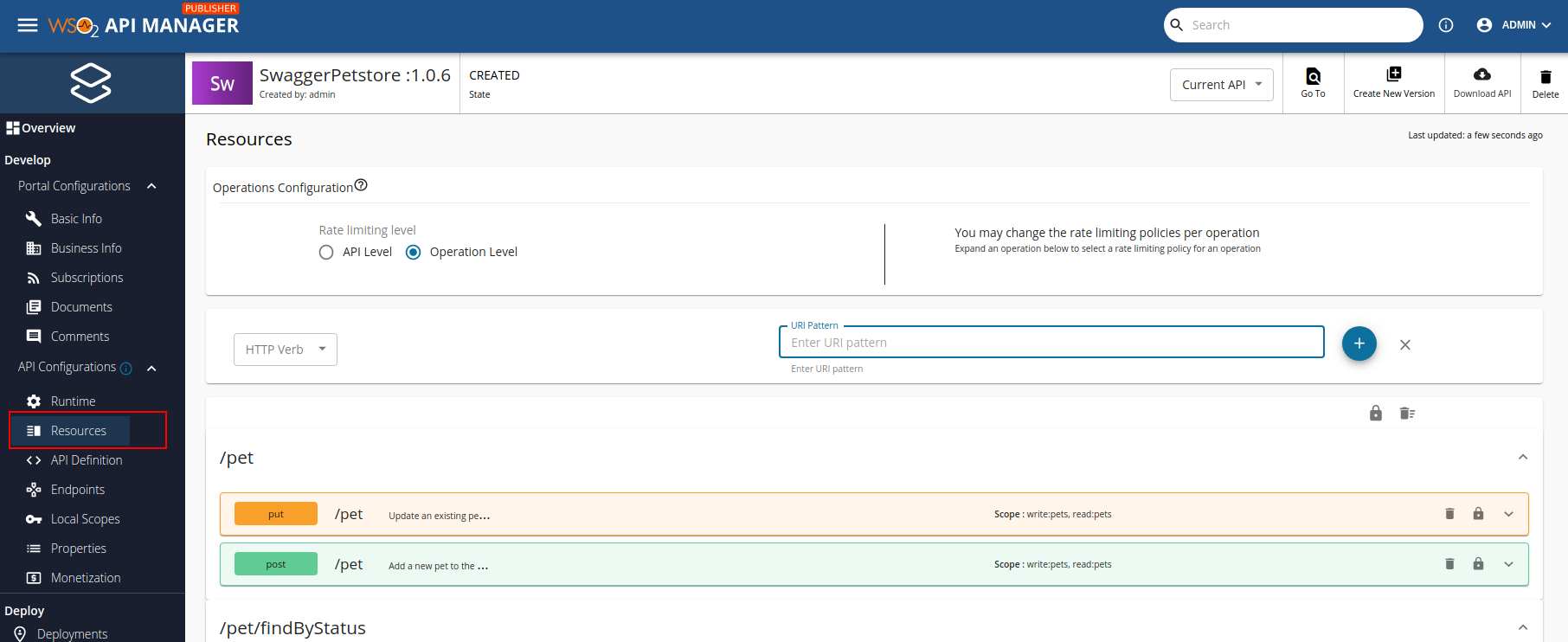Open the Deployments link
The width and height of the screenshot is (1568, 642).
coord(72,634)
